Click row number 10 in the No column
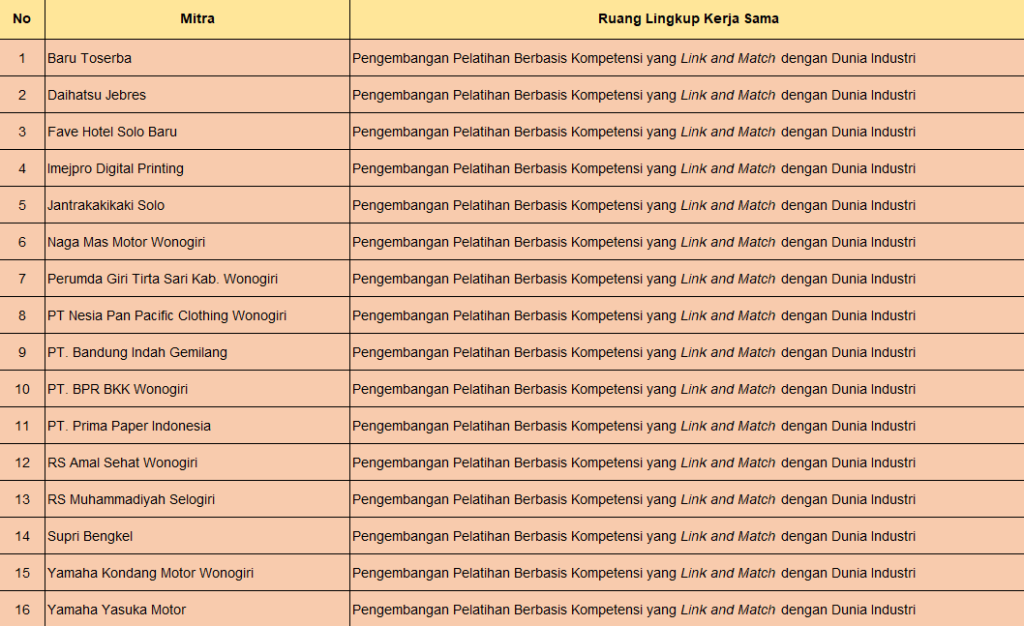 pos(22,389)
